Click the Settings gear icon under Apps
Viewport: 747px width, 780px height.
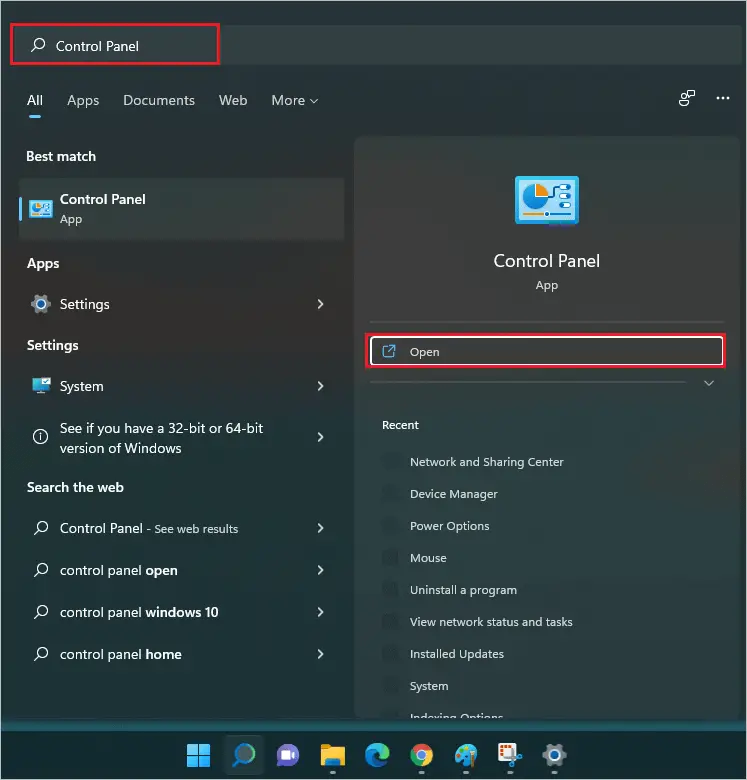click(x=41, y=304)
